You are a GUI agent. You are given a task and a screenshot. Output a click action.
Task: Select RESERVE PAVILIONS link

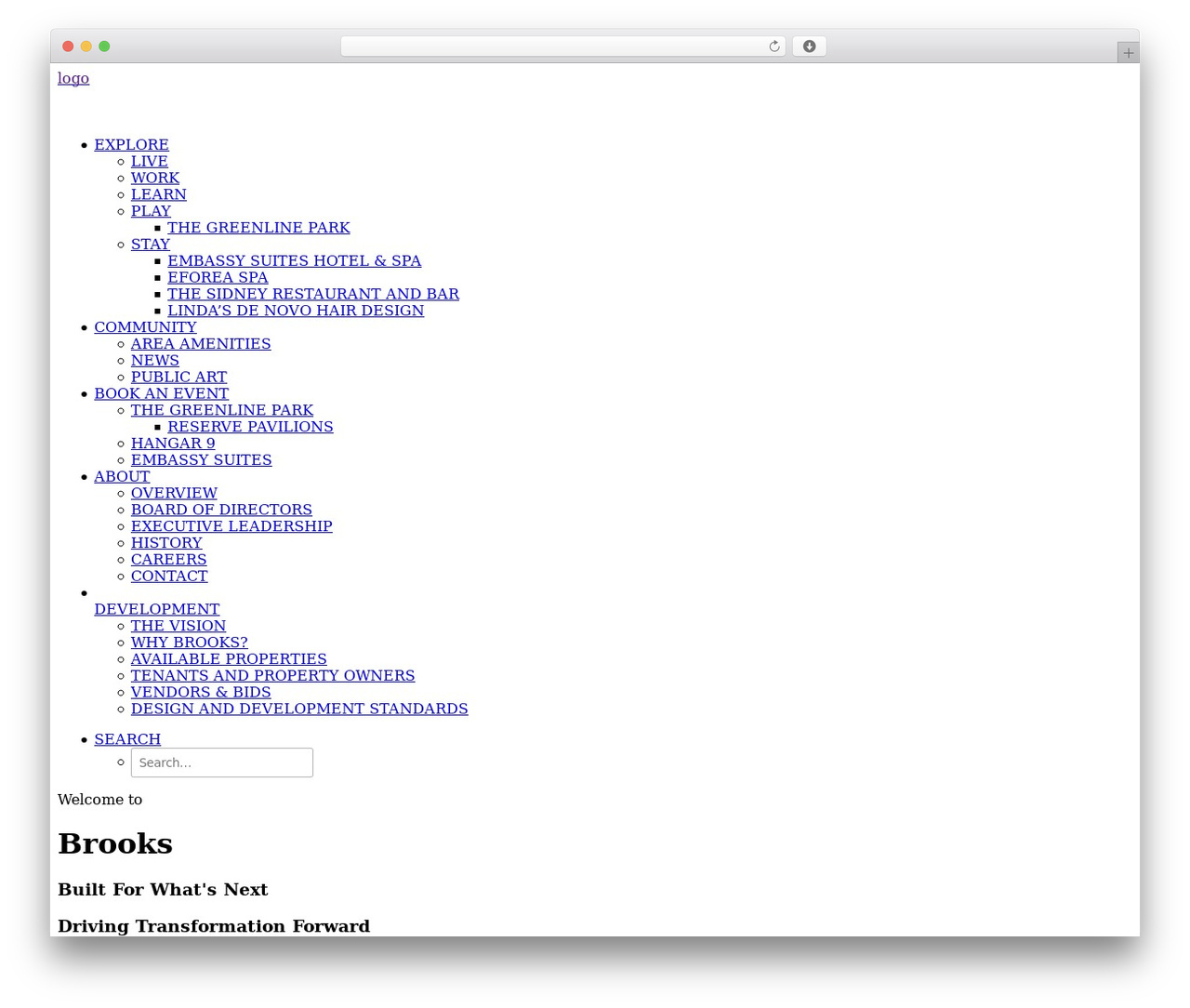[x=250, y=427]
